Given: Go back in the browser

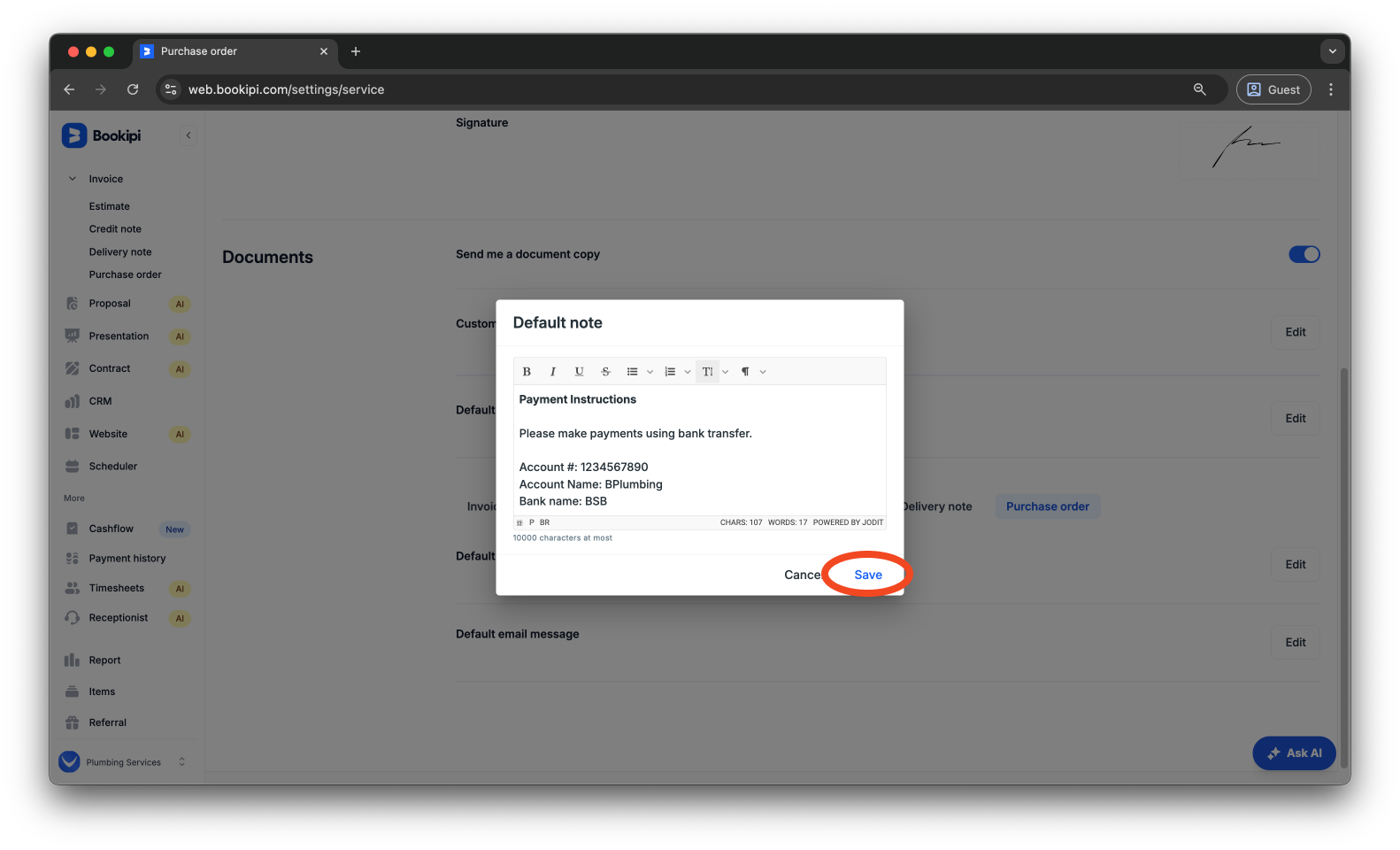Looking at the screenshot, I should (x=69, y=89).
